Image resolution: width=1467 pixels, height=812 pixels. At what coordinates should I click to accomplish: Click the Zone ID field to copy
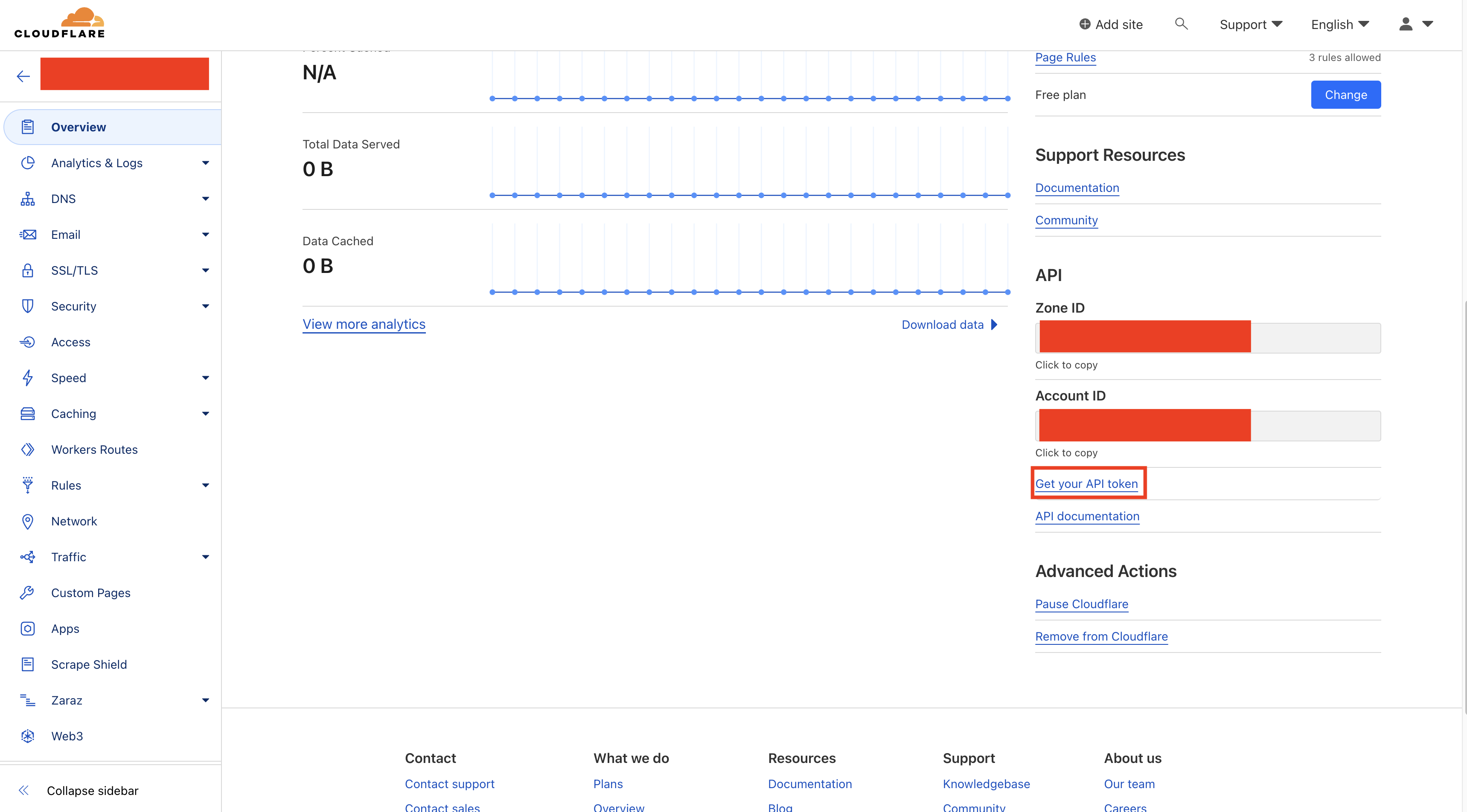tap(1208, 337)
